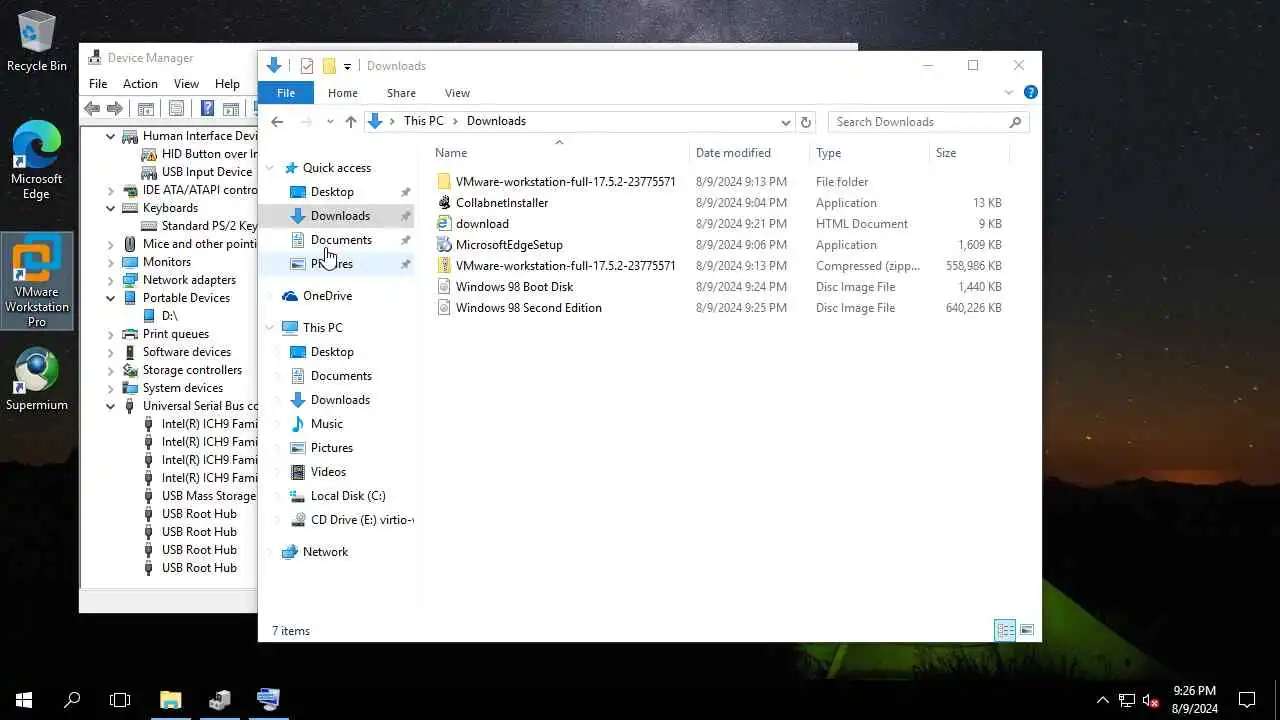Click Properties quick access toolbar icon
The width and height of the screenshot is (1280, 720).
click(x=307, y=66)
